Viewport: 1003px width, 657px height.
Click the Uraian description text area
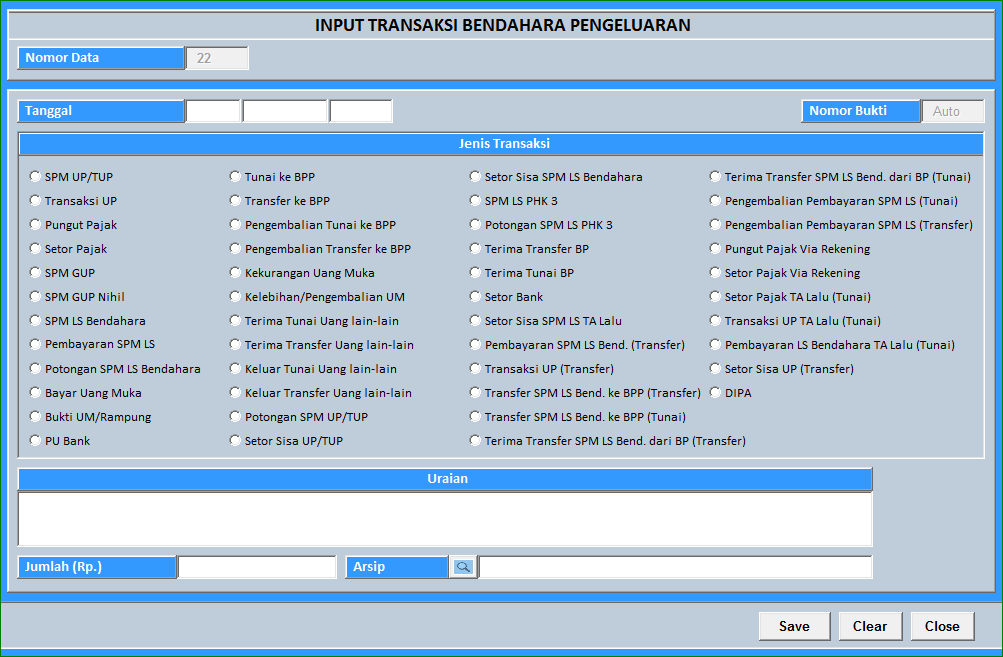click(446, 520)
